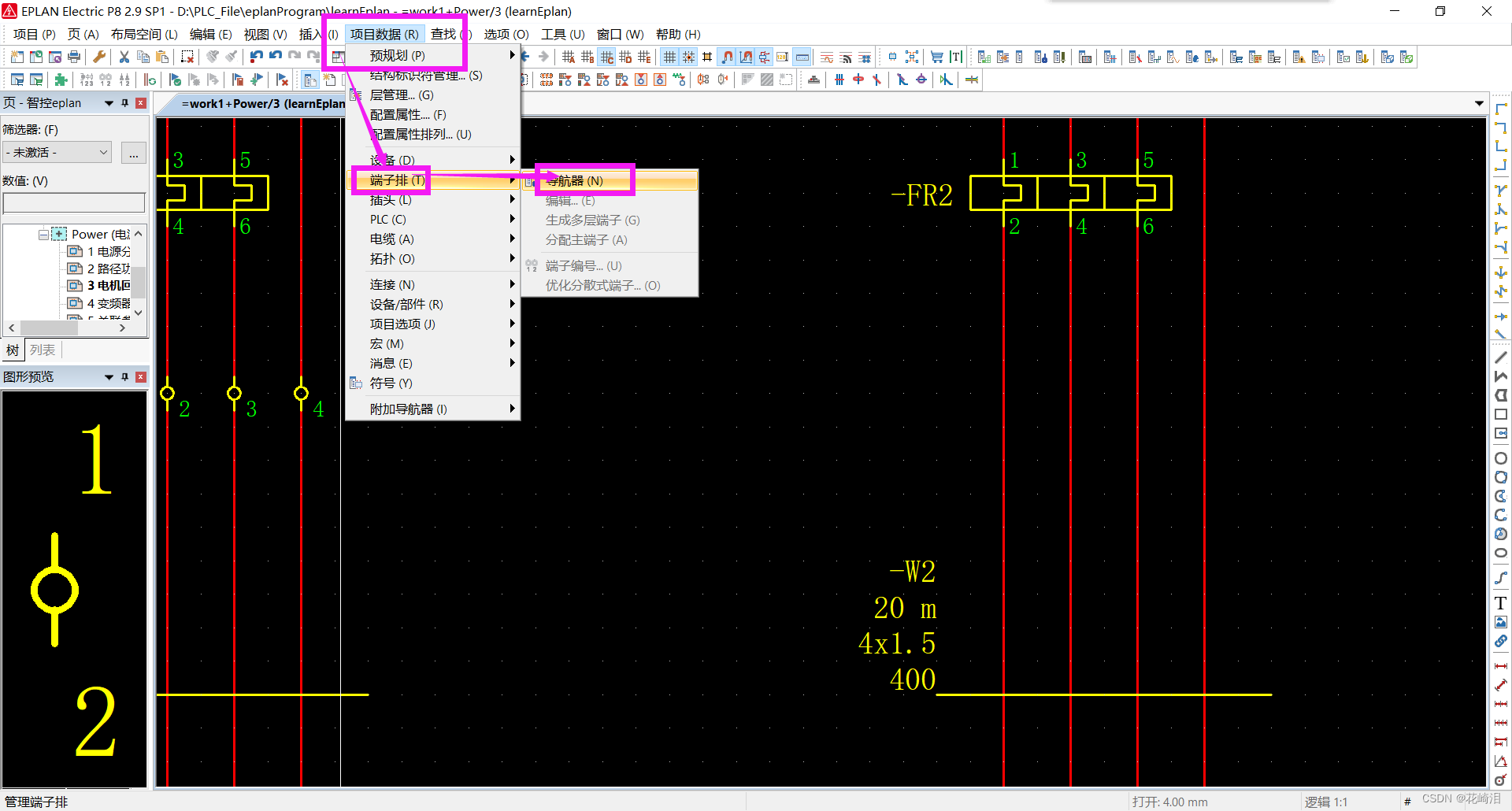Image resolution: width=1512 pixels, height=811 pixels.
Task: Choose 符号 (Y) menu entry
Action: click(432, 383)
